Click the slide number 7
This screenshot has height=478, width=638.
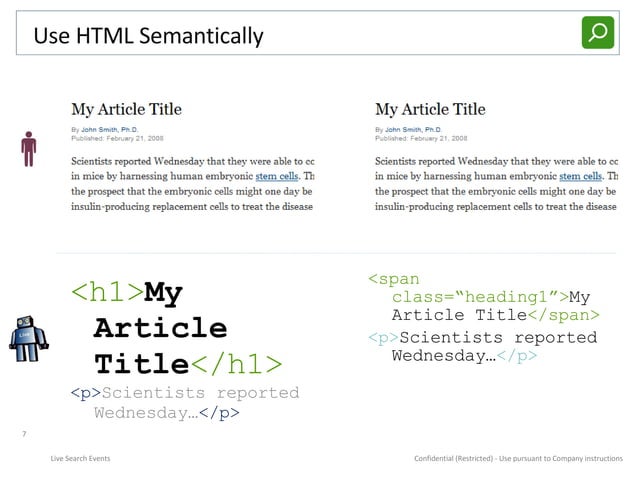coord(23,433)
